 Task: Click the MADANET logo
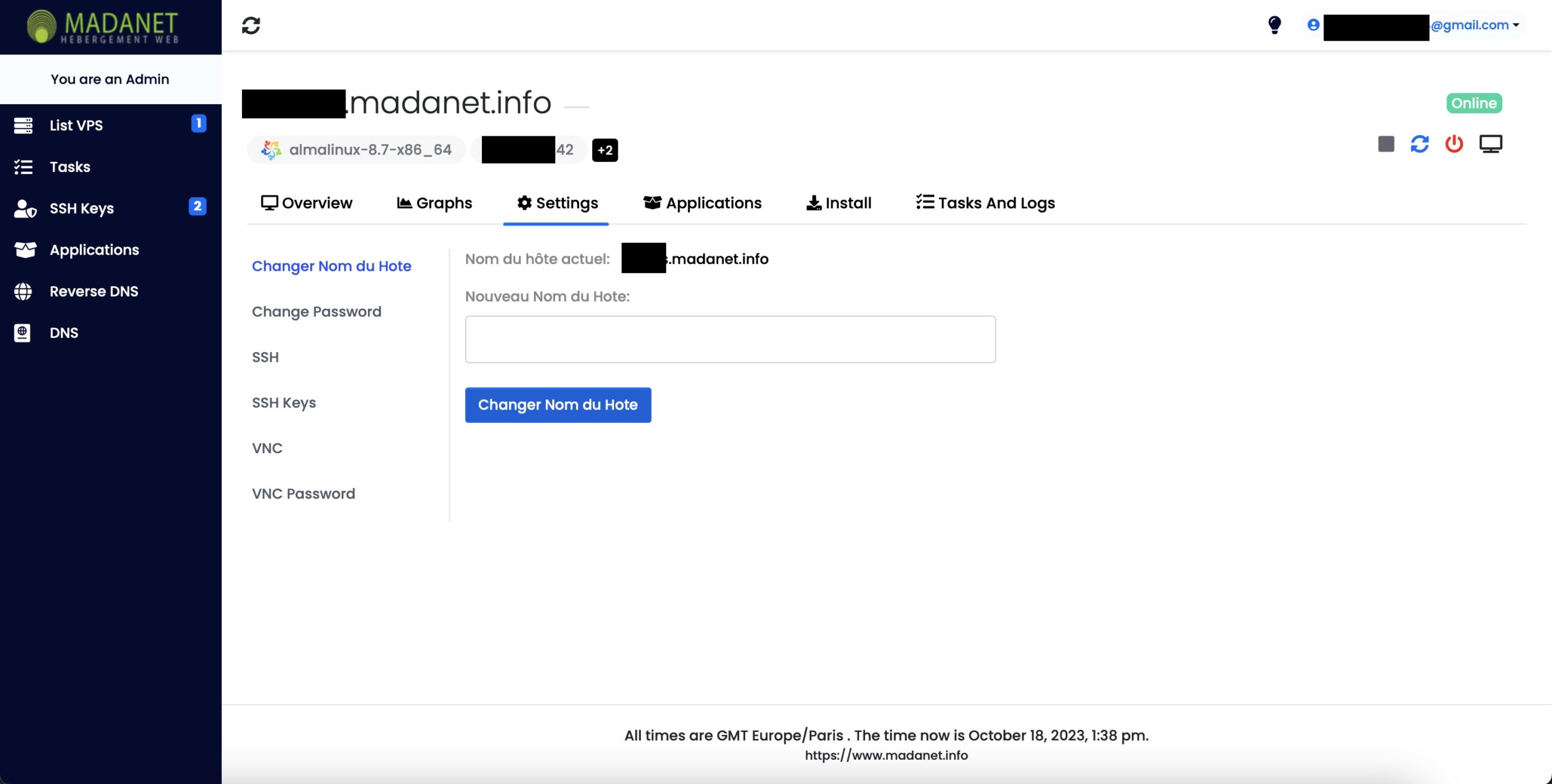click(103, 27)
